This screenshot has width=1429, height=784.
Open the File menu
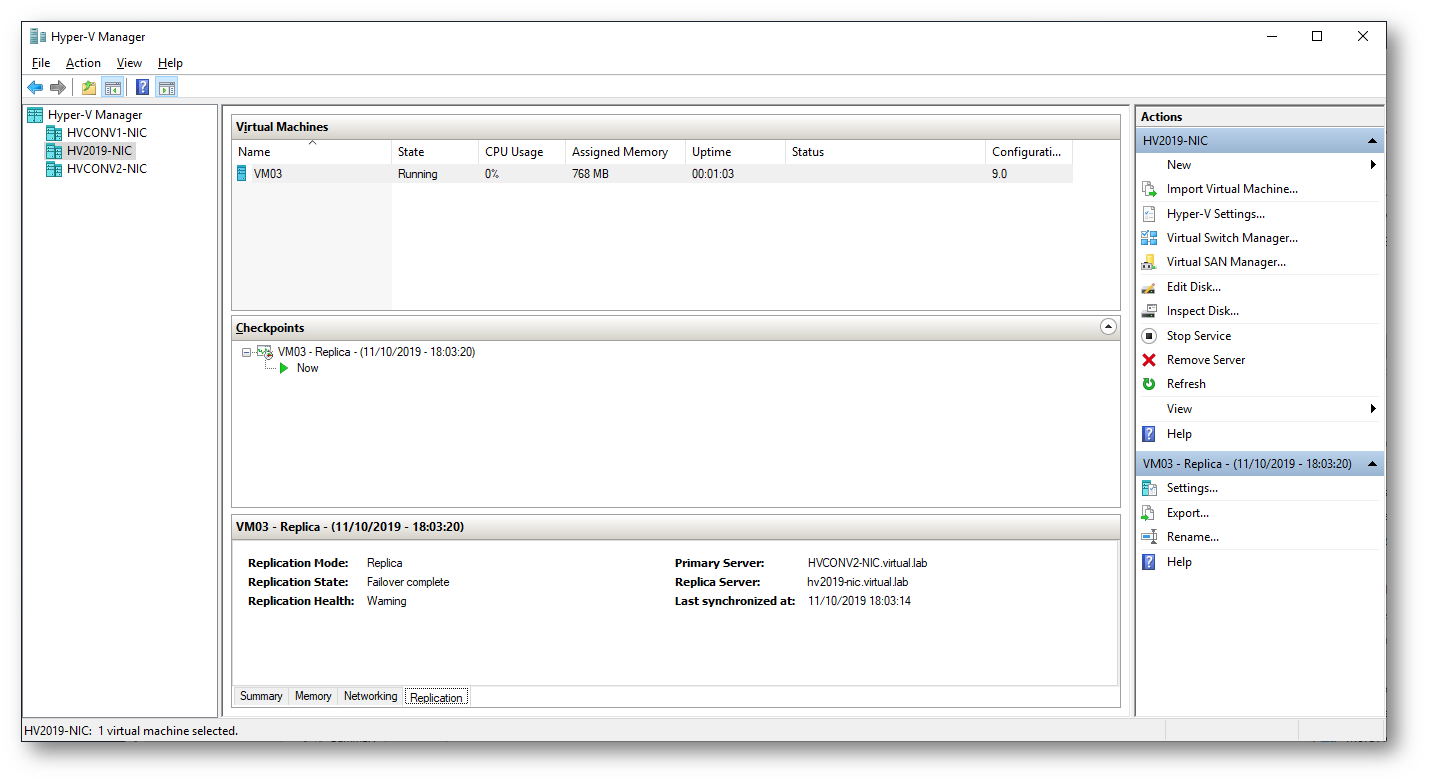(x=41, y=63)
